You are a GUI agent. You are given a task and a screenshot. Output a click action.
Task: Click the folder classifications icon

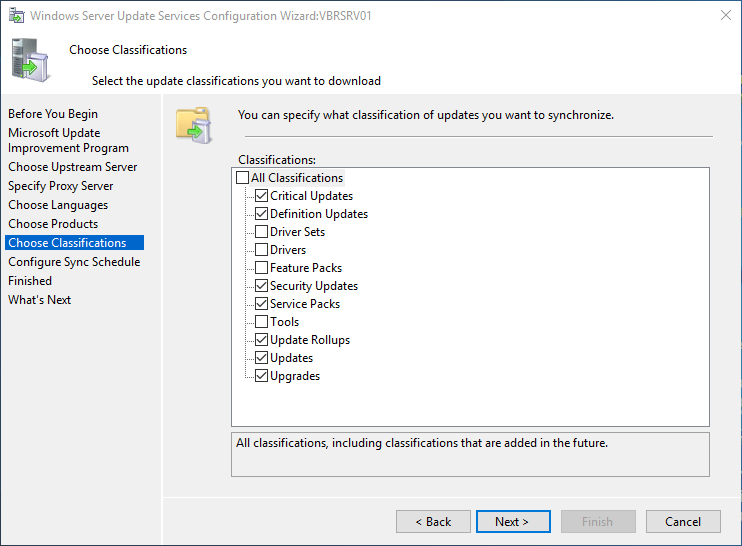[192, 124]
